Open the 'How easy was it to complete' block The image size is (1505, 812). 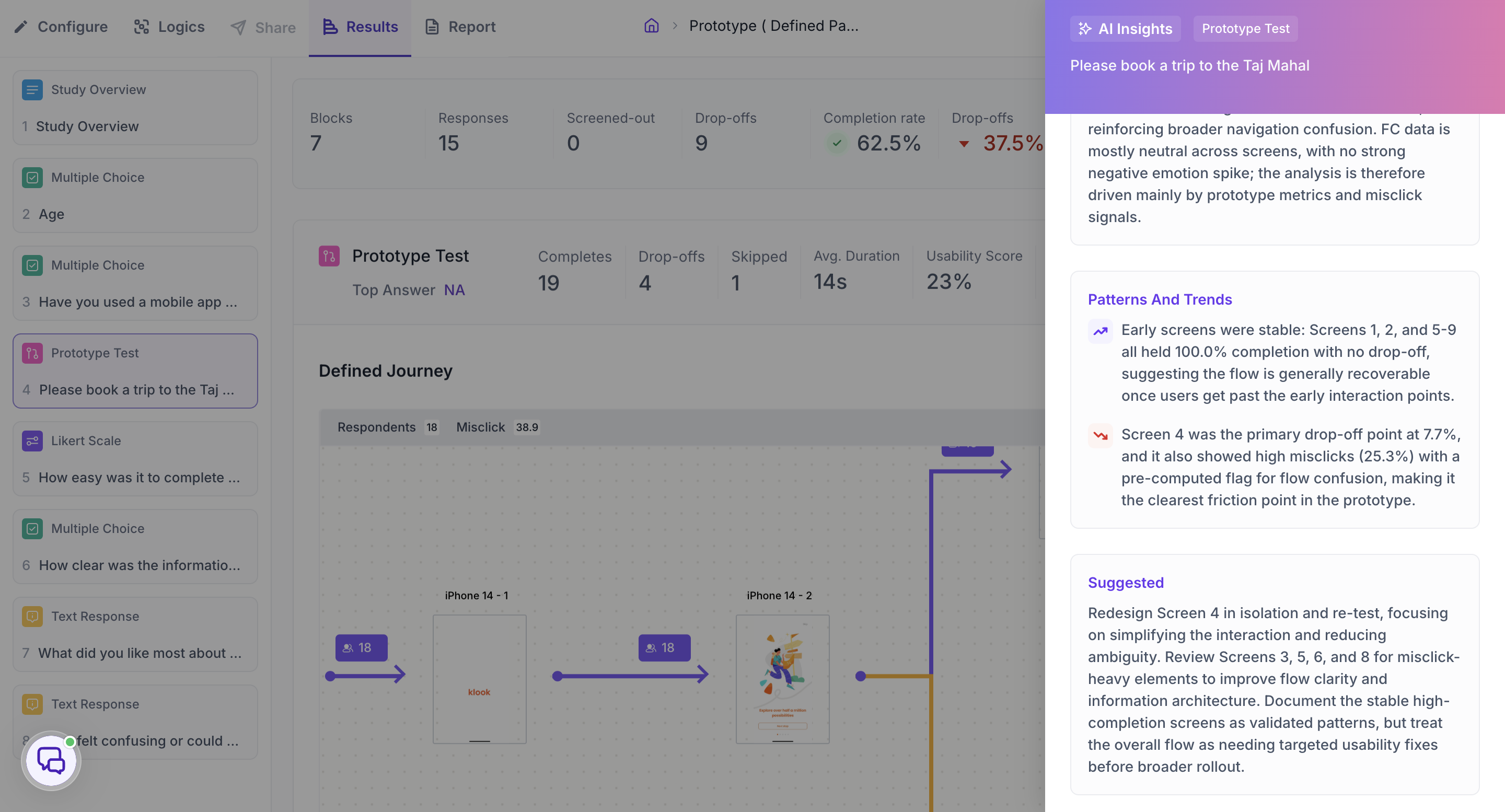135,459
